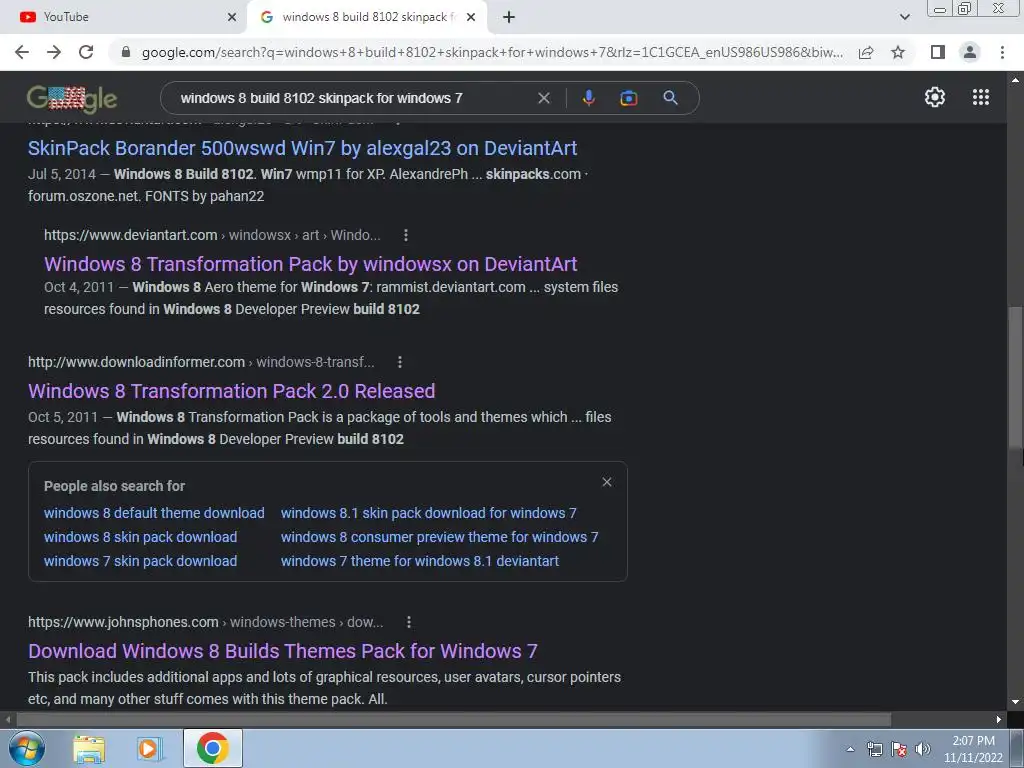Open the Google apps grid
Viewport: 1024px width, 768px height.
click(x=981, y=97)
